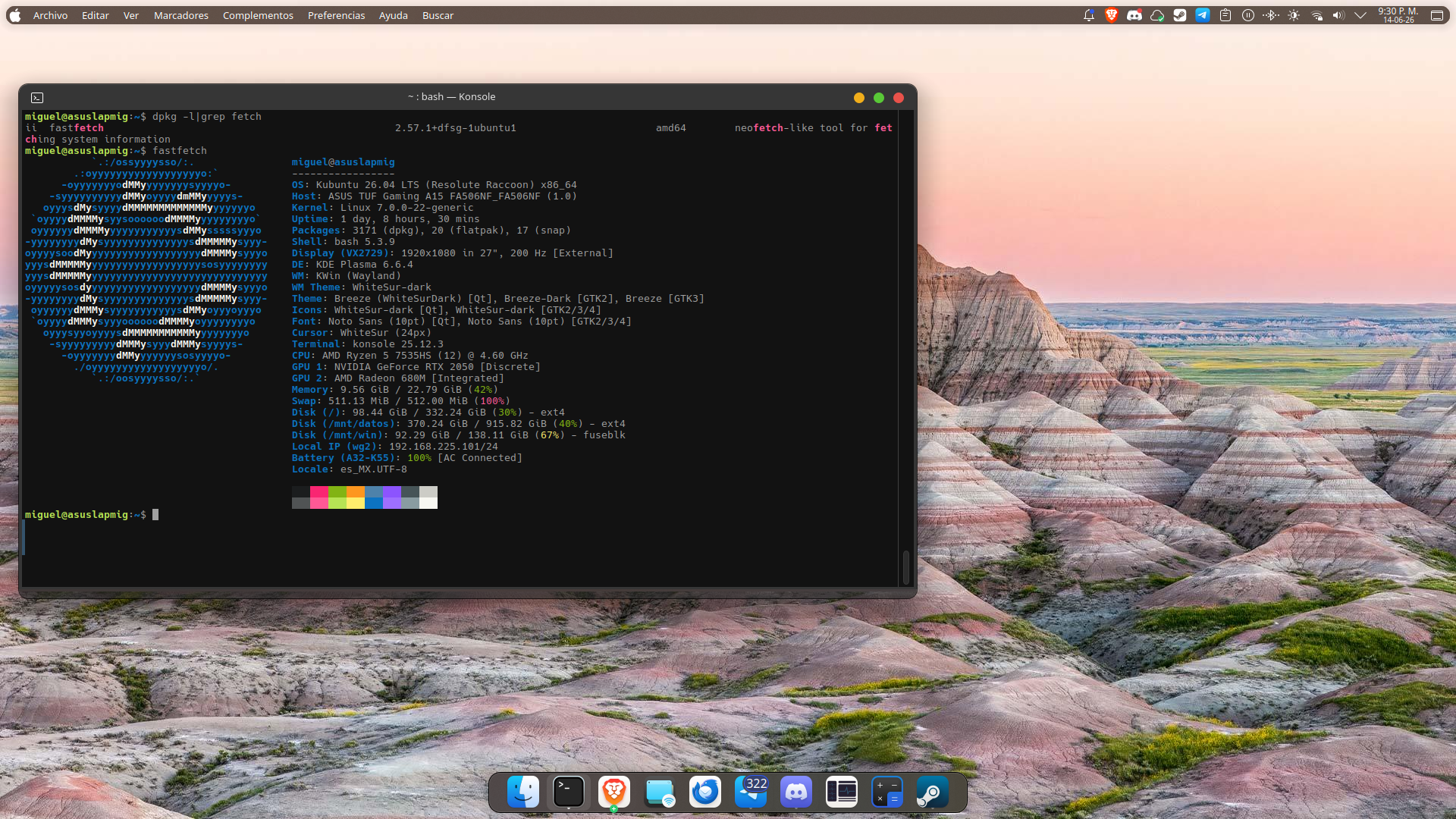
Task: Click the show desktop icon in panel
Action: pos(1436,15)
